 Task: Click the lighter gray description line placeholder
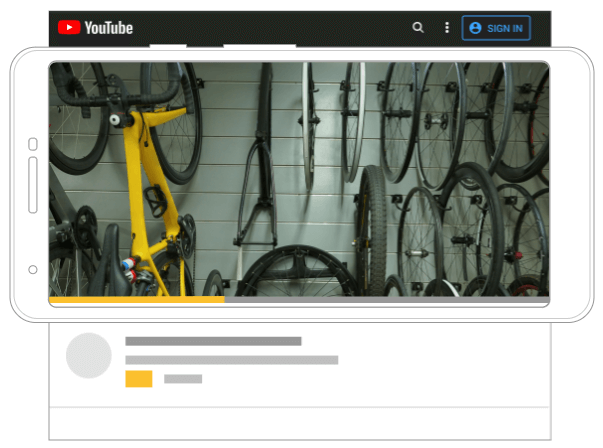[x=232, y=360]
